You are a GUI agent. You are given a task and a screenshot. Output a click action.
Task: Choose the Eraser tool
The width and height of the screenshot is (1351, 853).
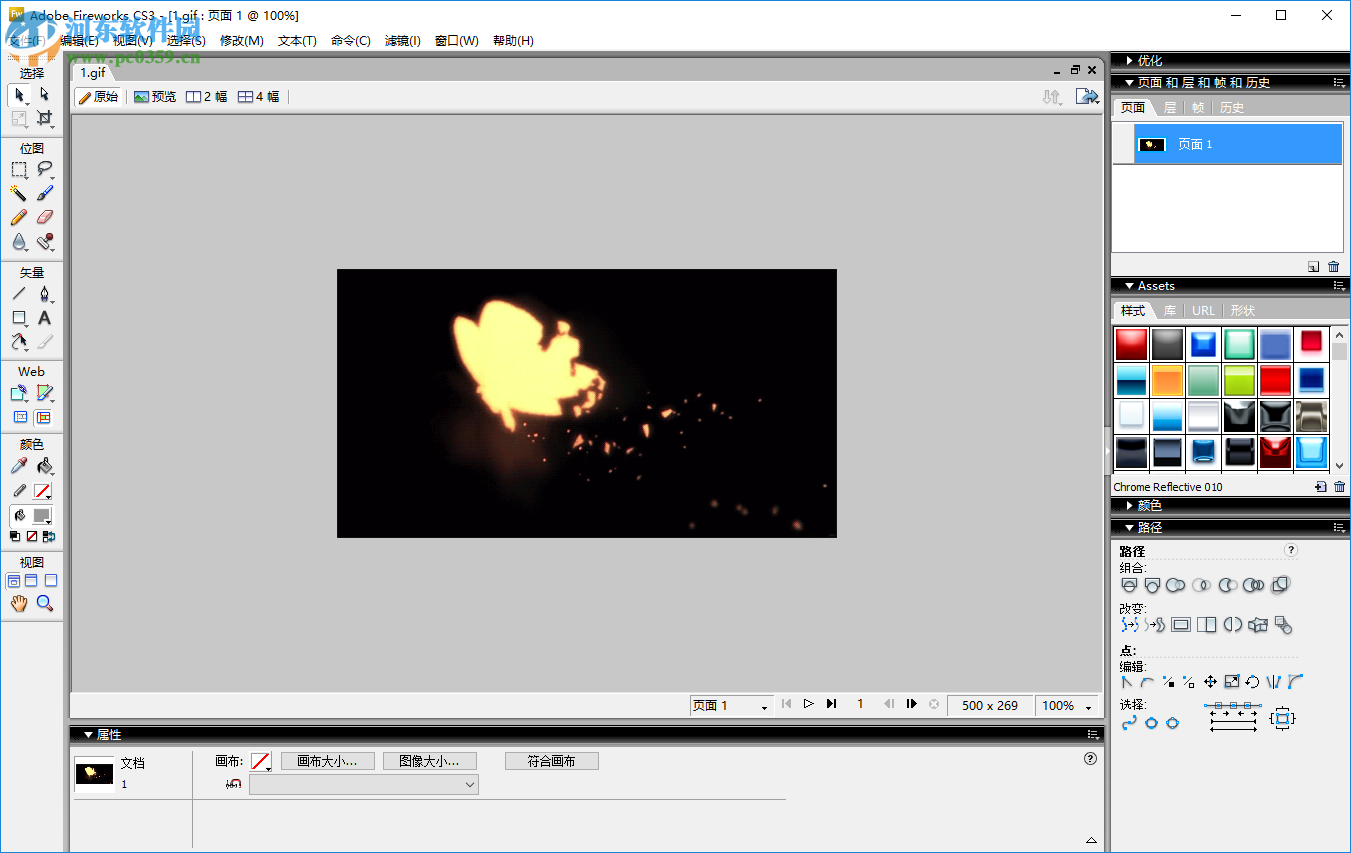coord(45,217)
